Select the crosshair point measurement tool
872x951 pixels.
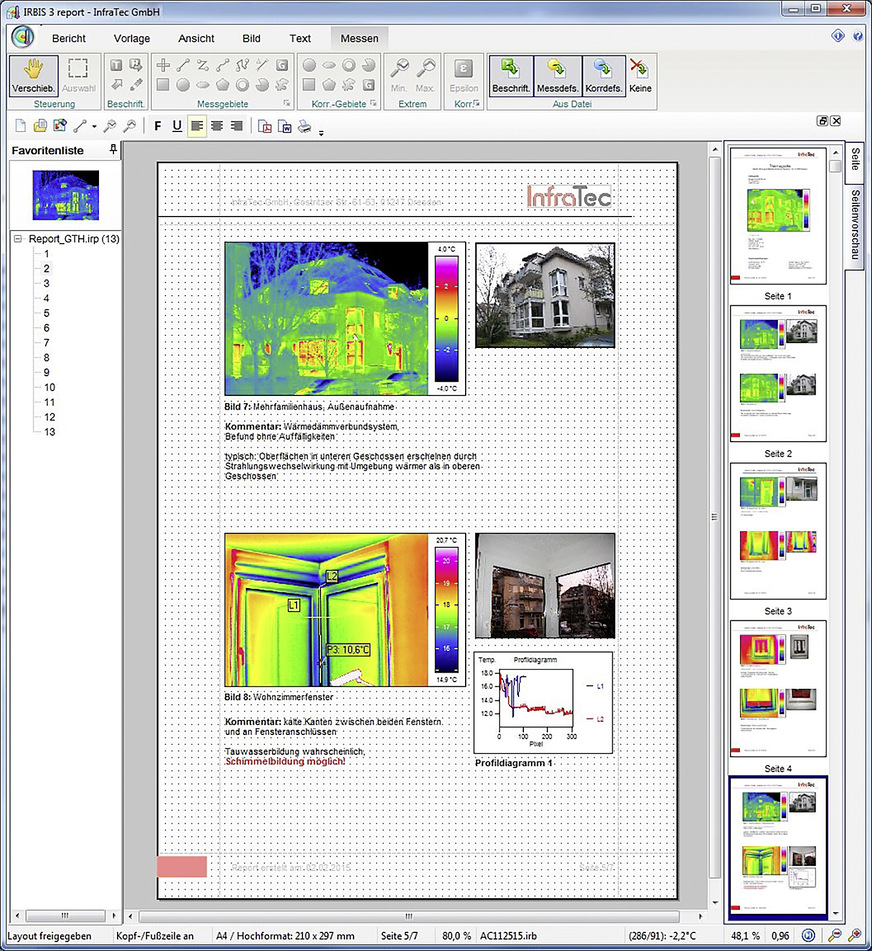(x=162, y=66)
